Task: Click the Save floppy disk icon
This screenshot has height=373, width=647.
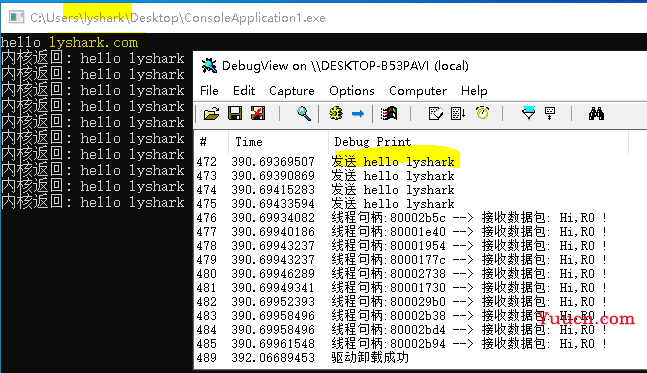Action: 235,113
